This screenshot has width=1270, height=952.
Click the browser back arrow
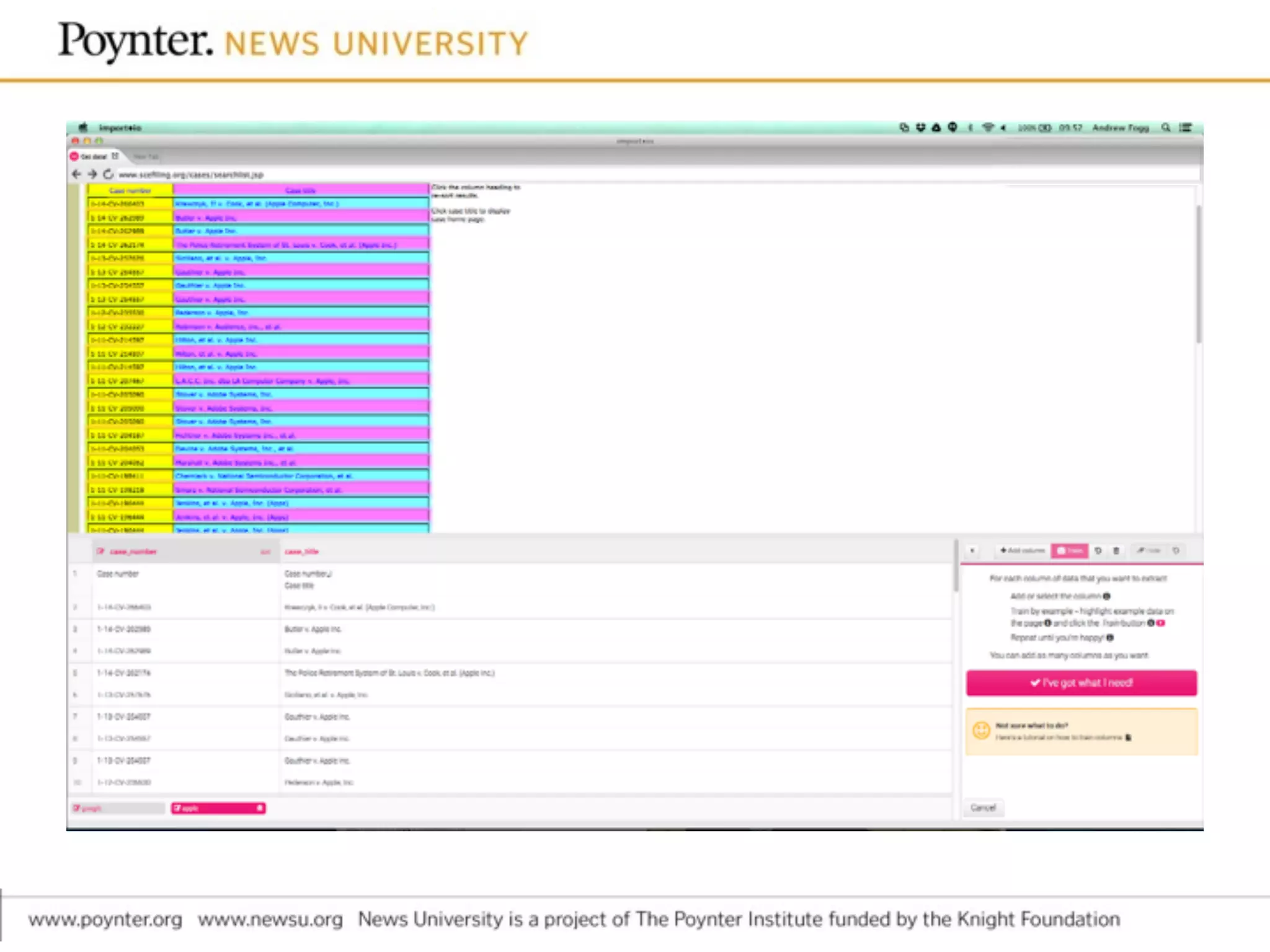76,174
